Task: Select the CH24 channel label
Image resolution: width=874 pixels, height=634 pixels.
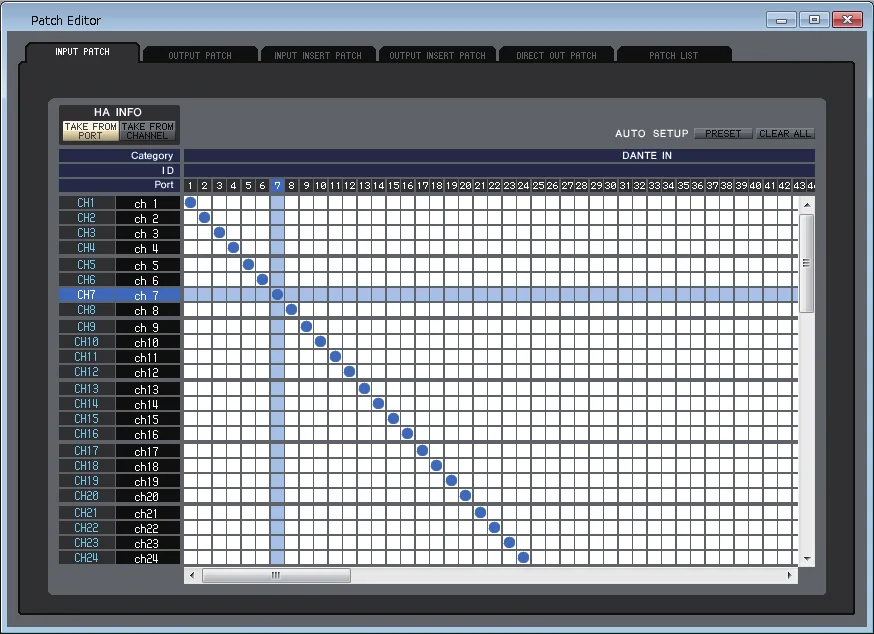Action: [86, 558]
